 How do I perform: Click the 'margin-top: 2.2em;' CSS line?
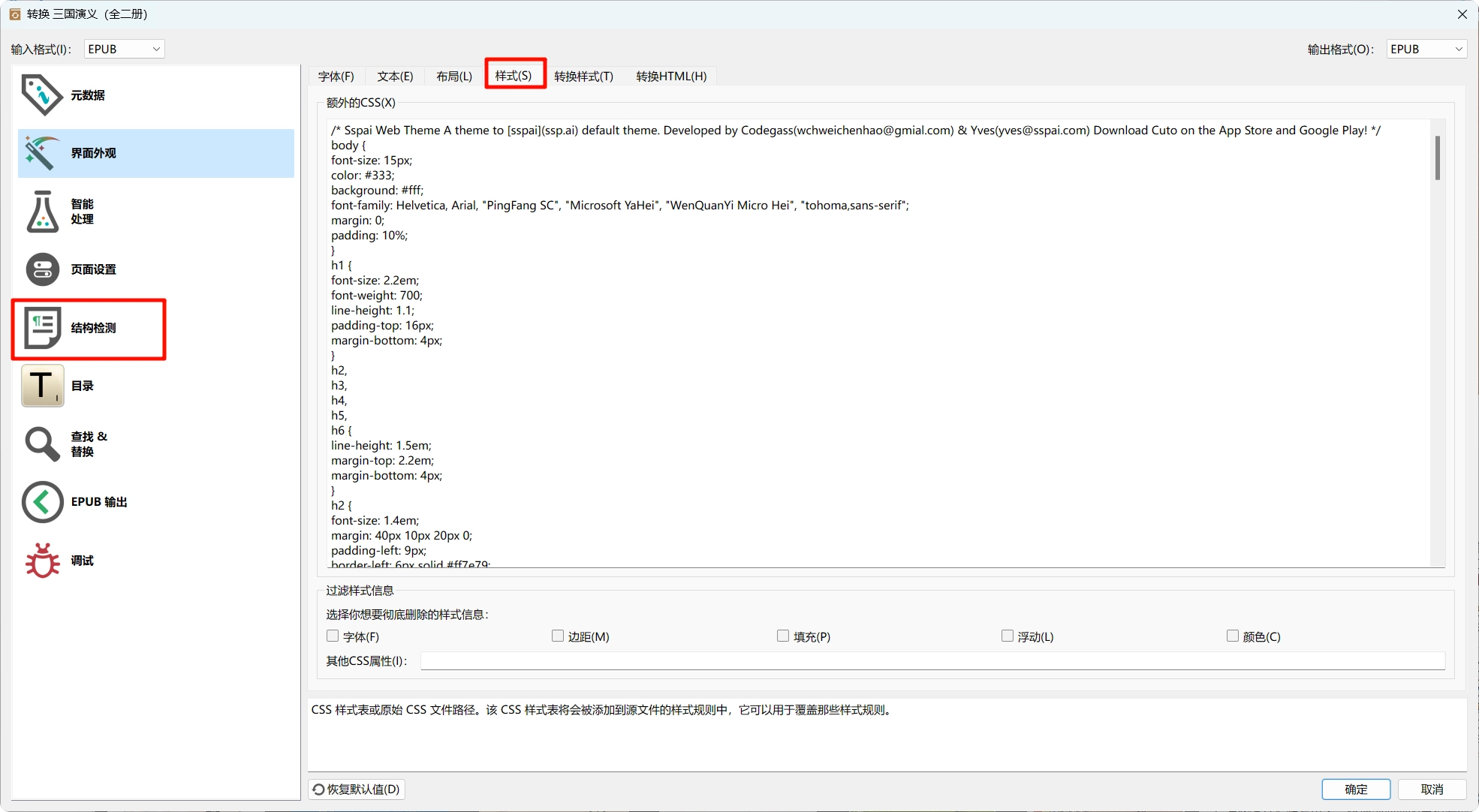tap(382, 460)
